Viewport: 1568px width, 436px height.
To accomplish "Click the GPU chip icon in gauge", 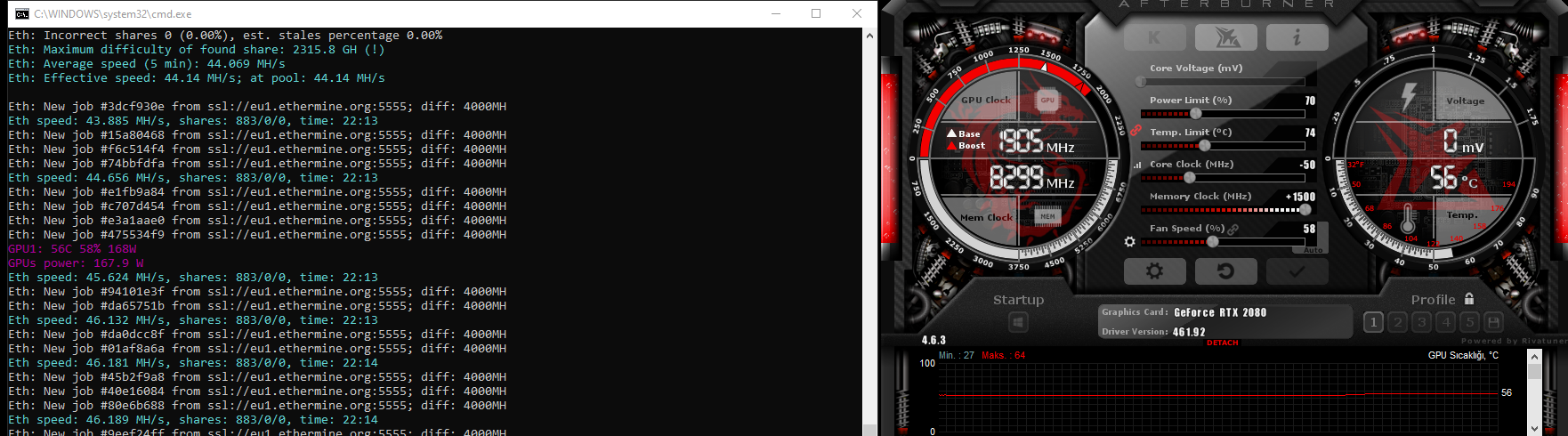I will (1047, 100).
